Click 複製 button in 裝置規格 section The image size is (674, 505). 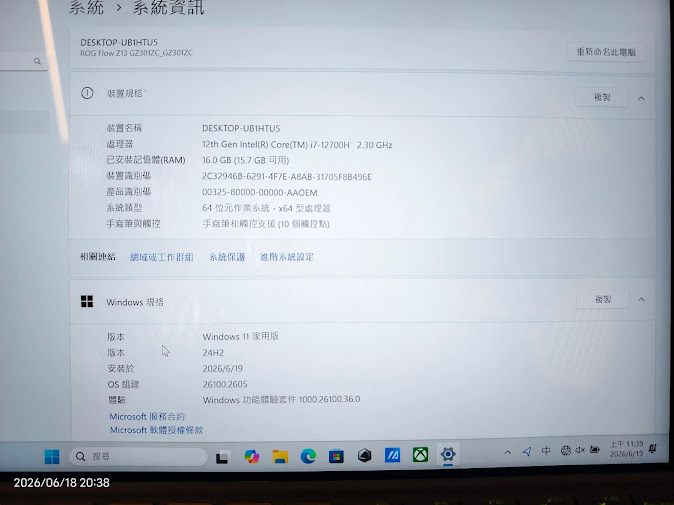[x=602, y=97]
